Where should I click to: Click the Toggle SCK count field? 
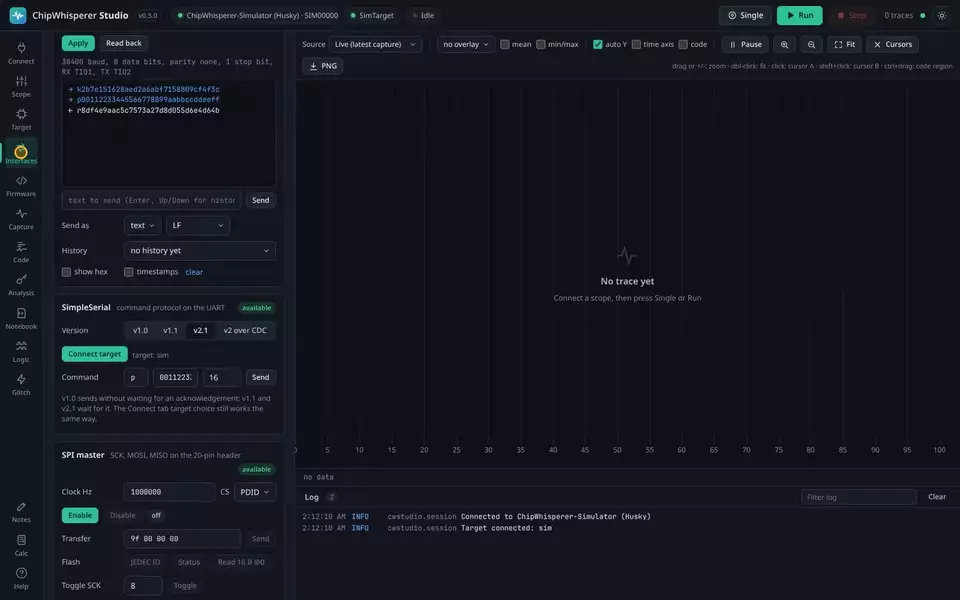click(143, 585)
